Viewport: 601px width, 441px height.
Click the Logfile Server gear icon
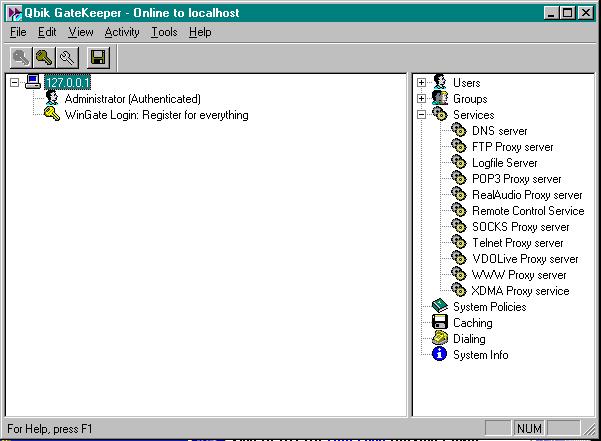click(458, 162)
